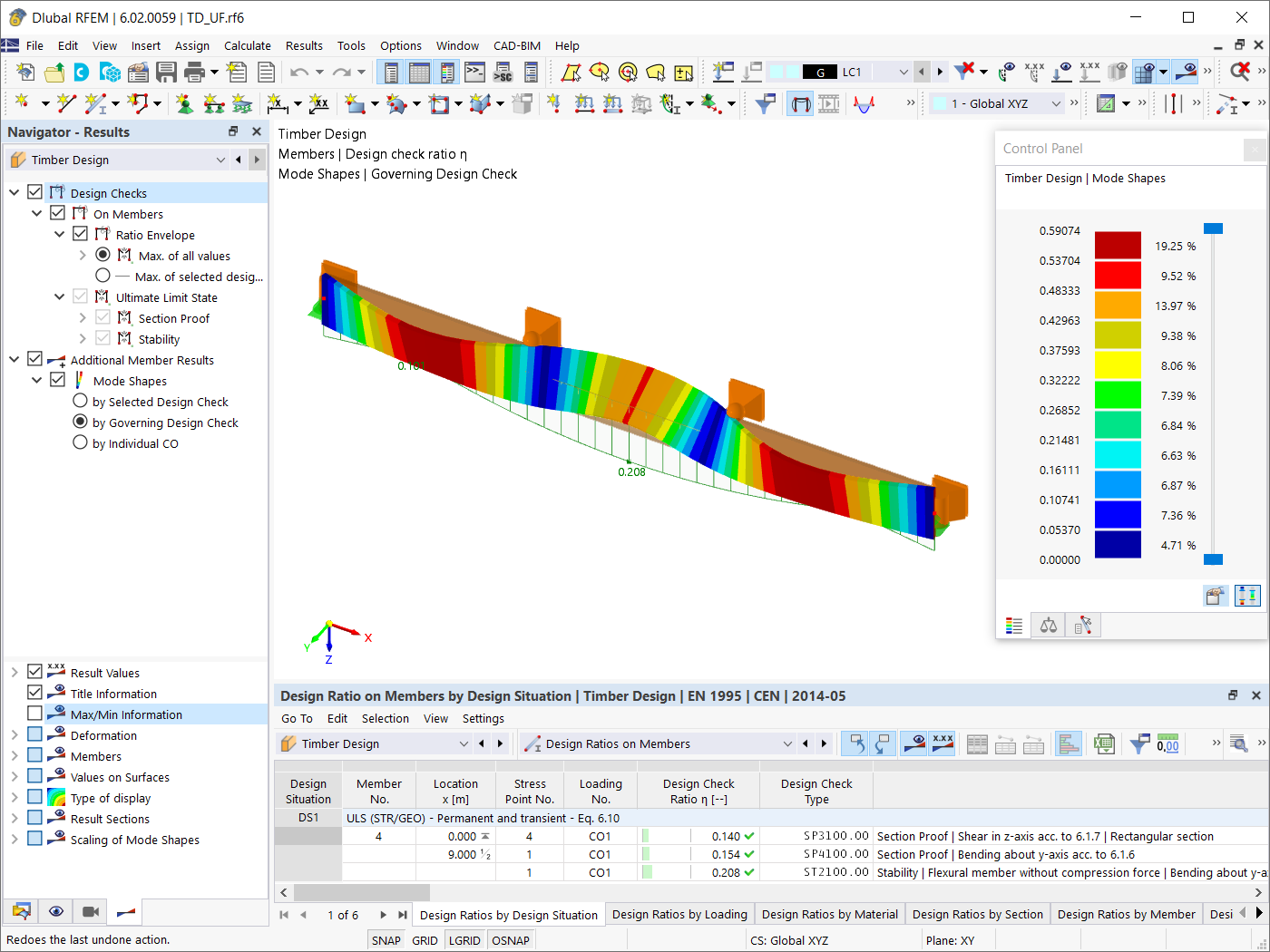Screen dimensions: 1270x952
Task: Open the Timber Design dropdown in Navigator
Action: coord(220,160)
